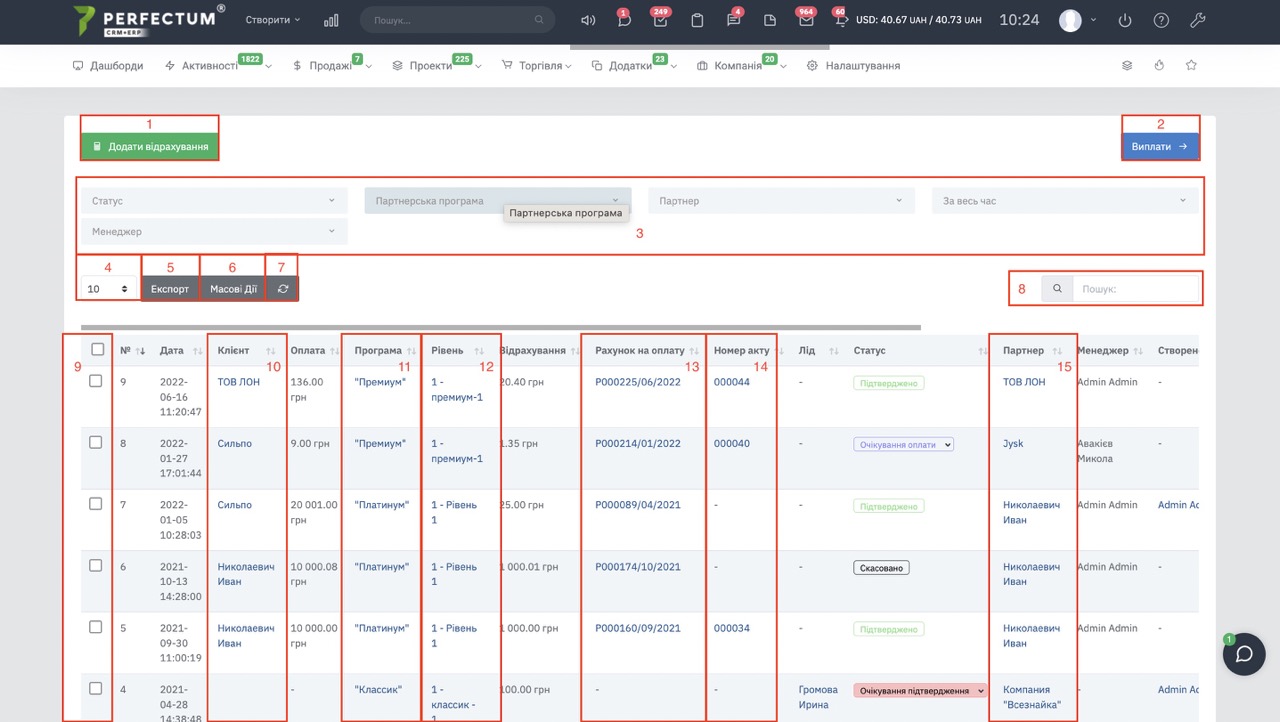Screen dimensions: 1280x722
Task: Check the checkbox for row number 7
Action: 96,504
